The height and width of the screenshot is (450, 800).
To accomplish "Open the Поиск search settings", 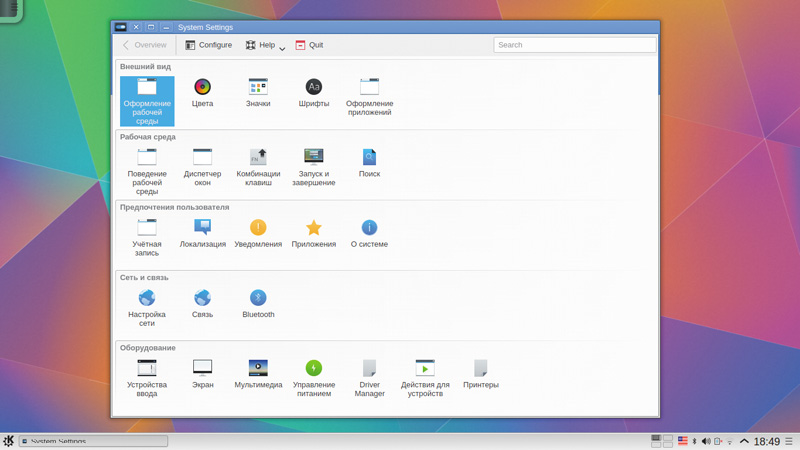I will click(369, 163).
